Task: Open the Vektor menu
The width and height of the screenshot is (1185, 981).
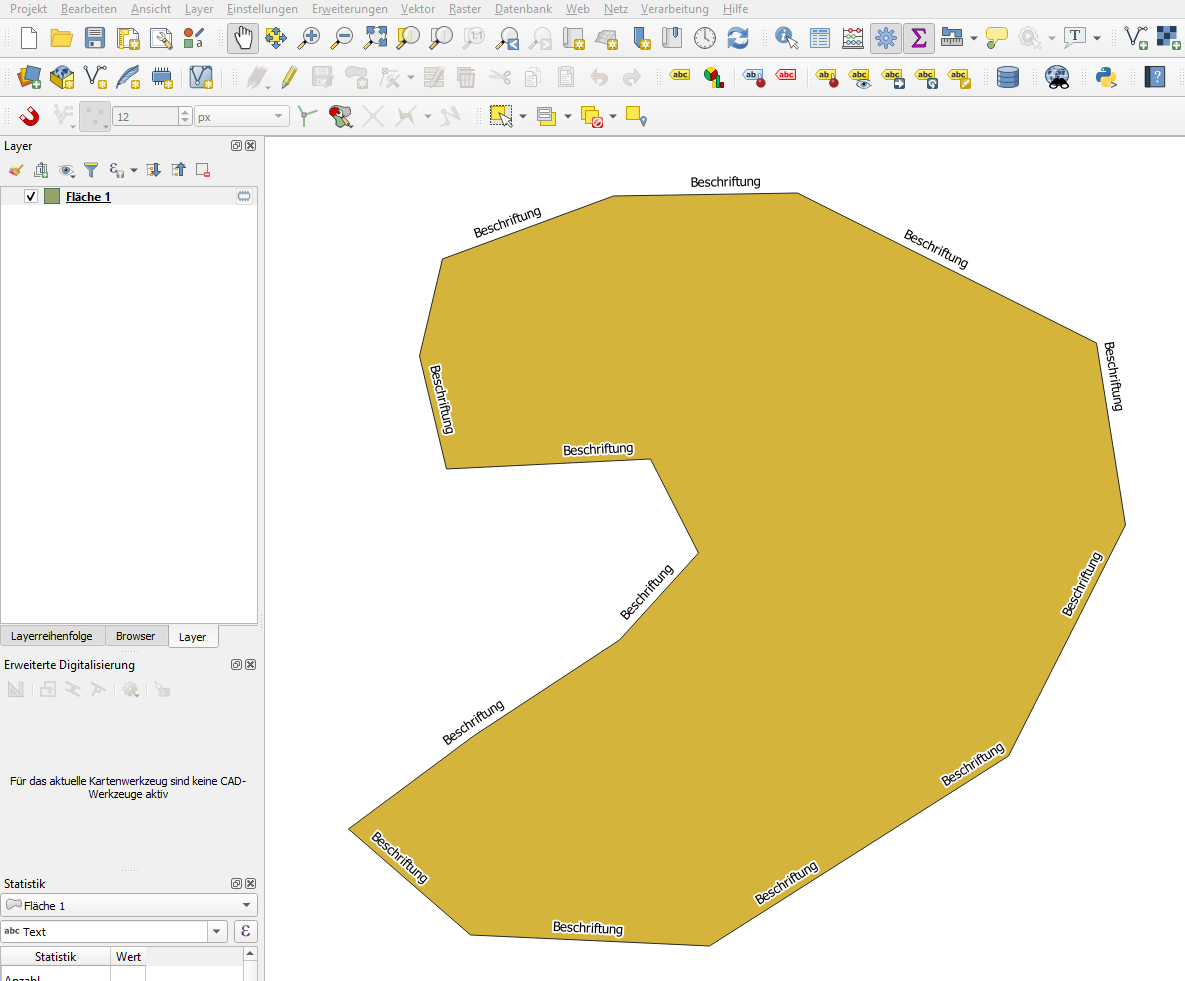Action: click(417, 9)
